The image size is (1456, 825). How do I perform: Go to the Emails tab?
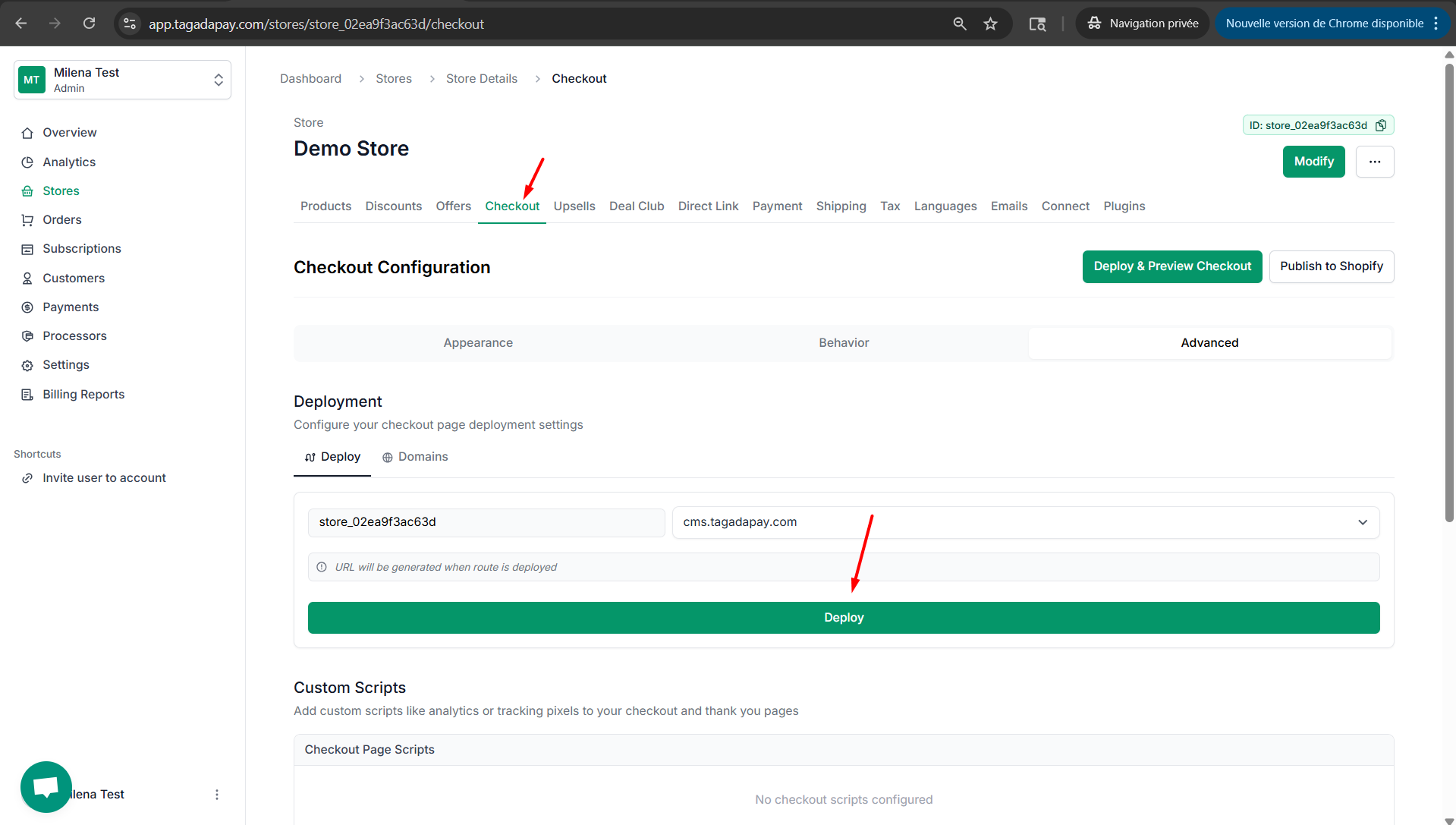coord(1009,206)
